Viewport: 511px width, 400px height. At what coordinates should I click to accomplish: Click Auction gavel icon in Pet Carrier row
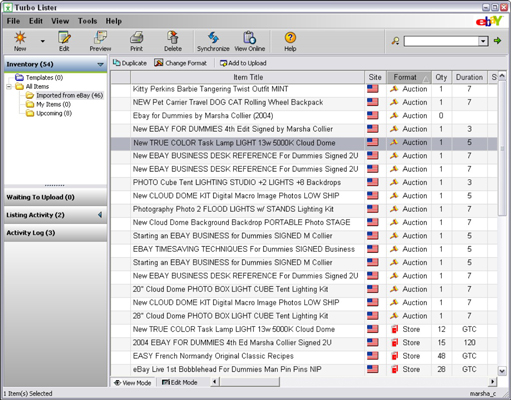pyautogui.click(x=394, y=102)
